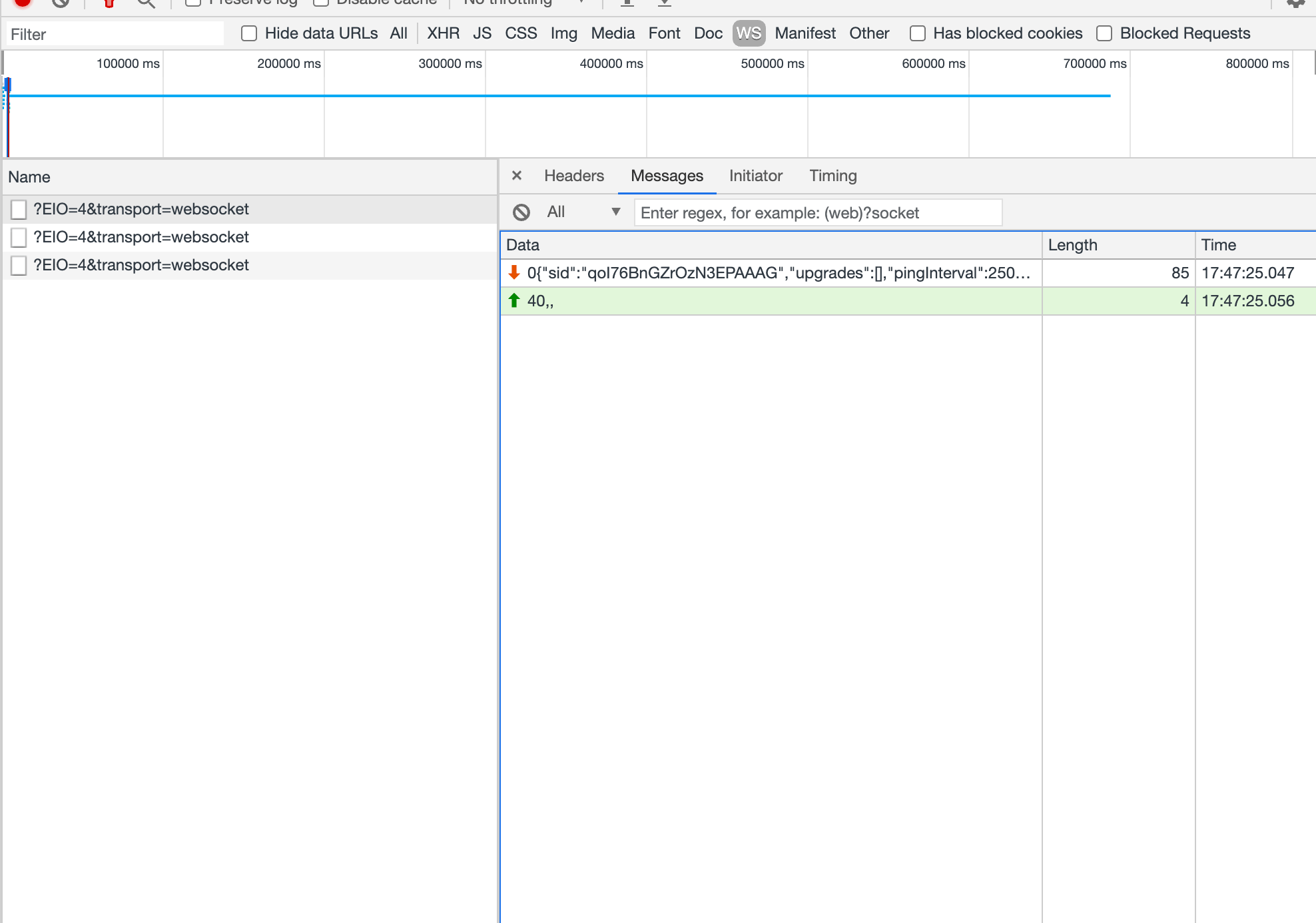The image size is (1316, 923).
Task: Select the active filter funnel icon
Action: pos(109,3)
